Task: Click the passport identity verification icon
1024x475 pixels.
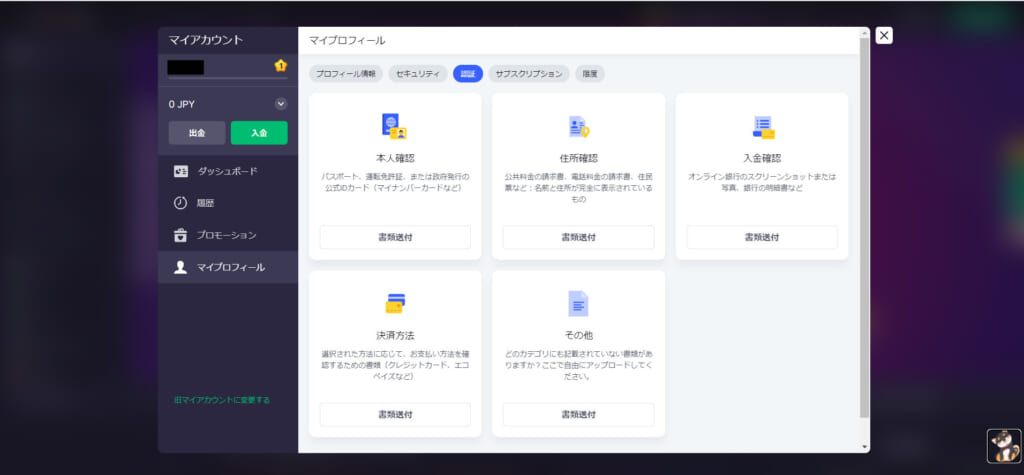Action: click(x=394, y=126)
